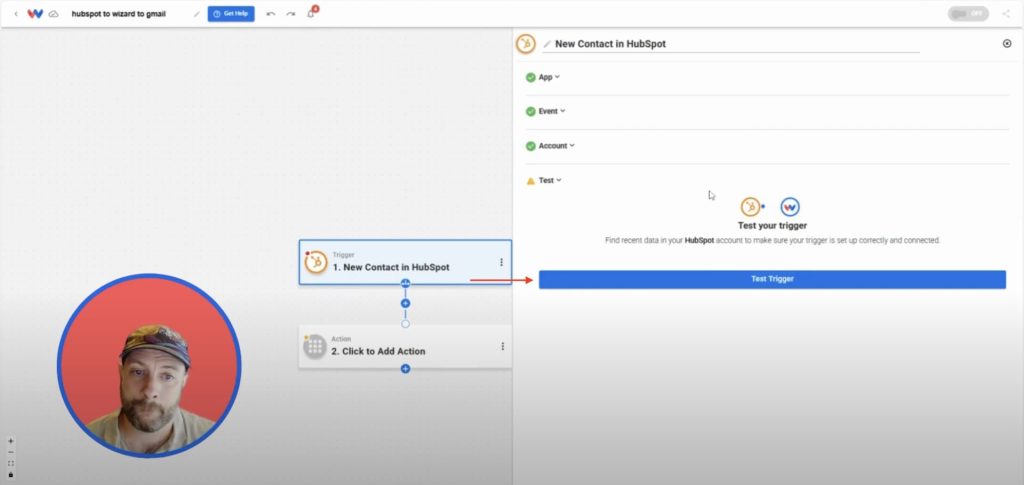Image resolution: width=1024 pixels, height=485 pixels.
Task: Close the trigger settings panel
Action: tap(1006, 44)
